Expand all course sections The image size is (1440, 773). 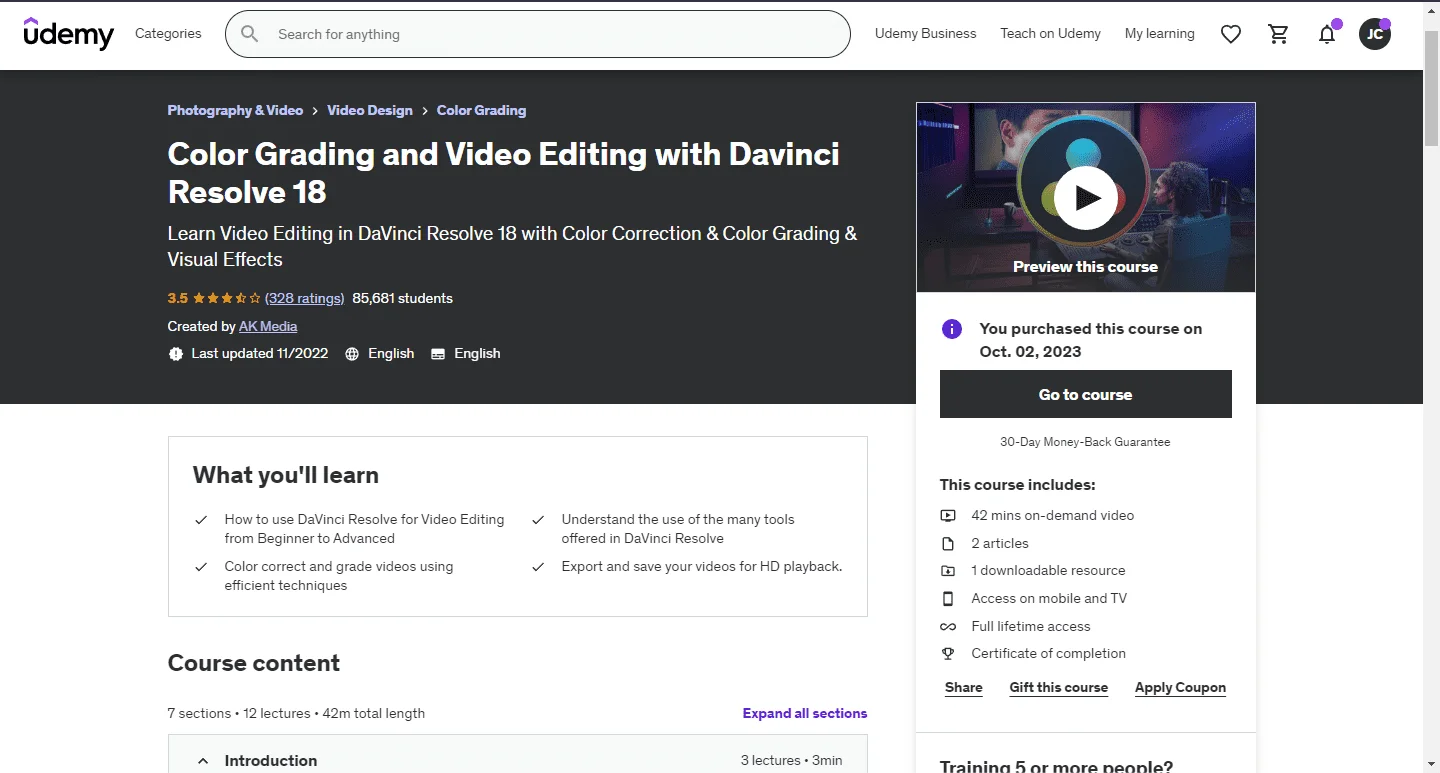click(x=805, y=713)
